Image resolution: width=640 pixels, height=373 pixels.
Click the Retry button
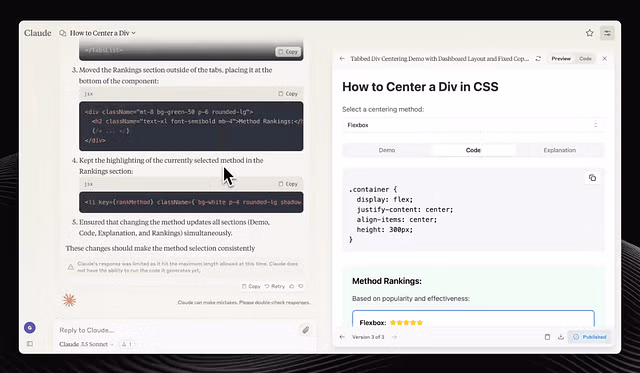coord(275,286)
